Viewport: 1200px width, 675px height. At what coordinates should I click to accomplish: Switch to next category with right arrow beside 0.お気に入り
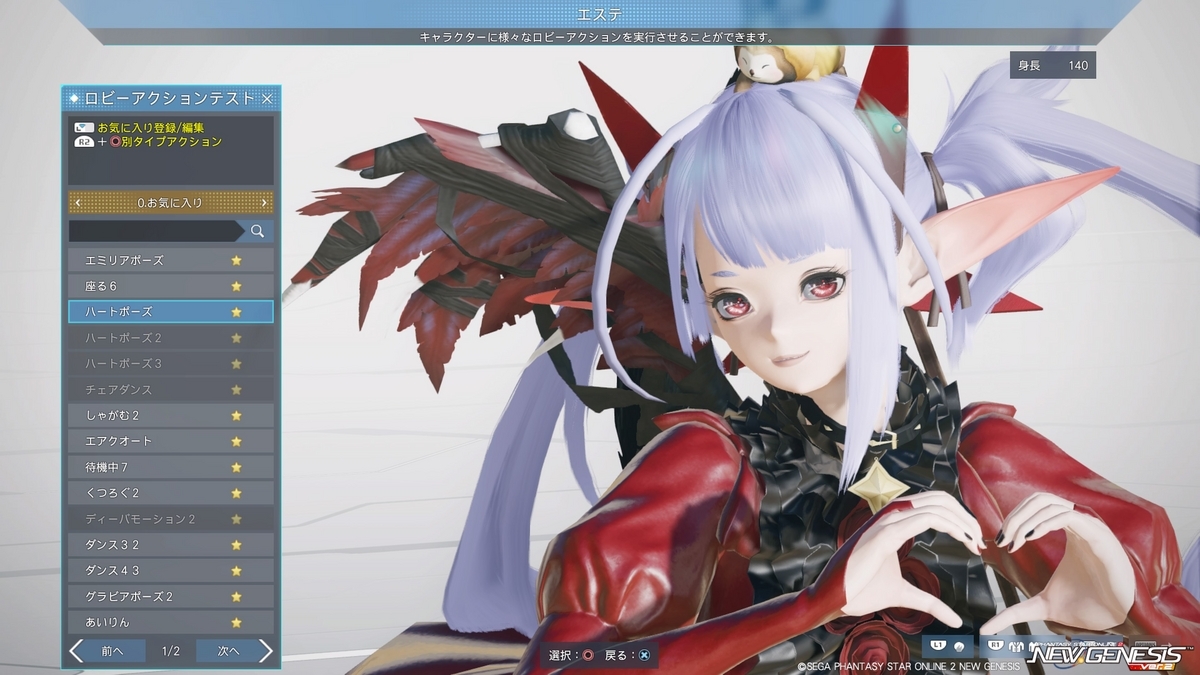pyautogui.click(x=264, y=203)
